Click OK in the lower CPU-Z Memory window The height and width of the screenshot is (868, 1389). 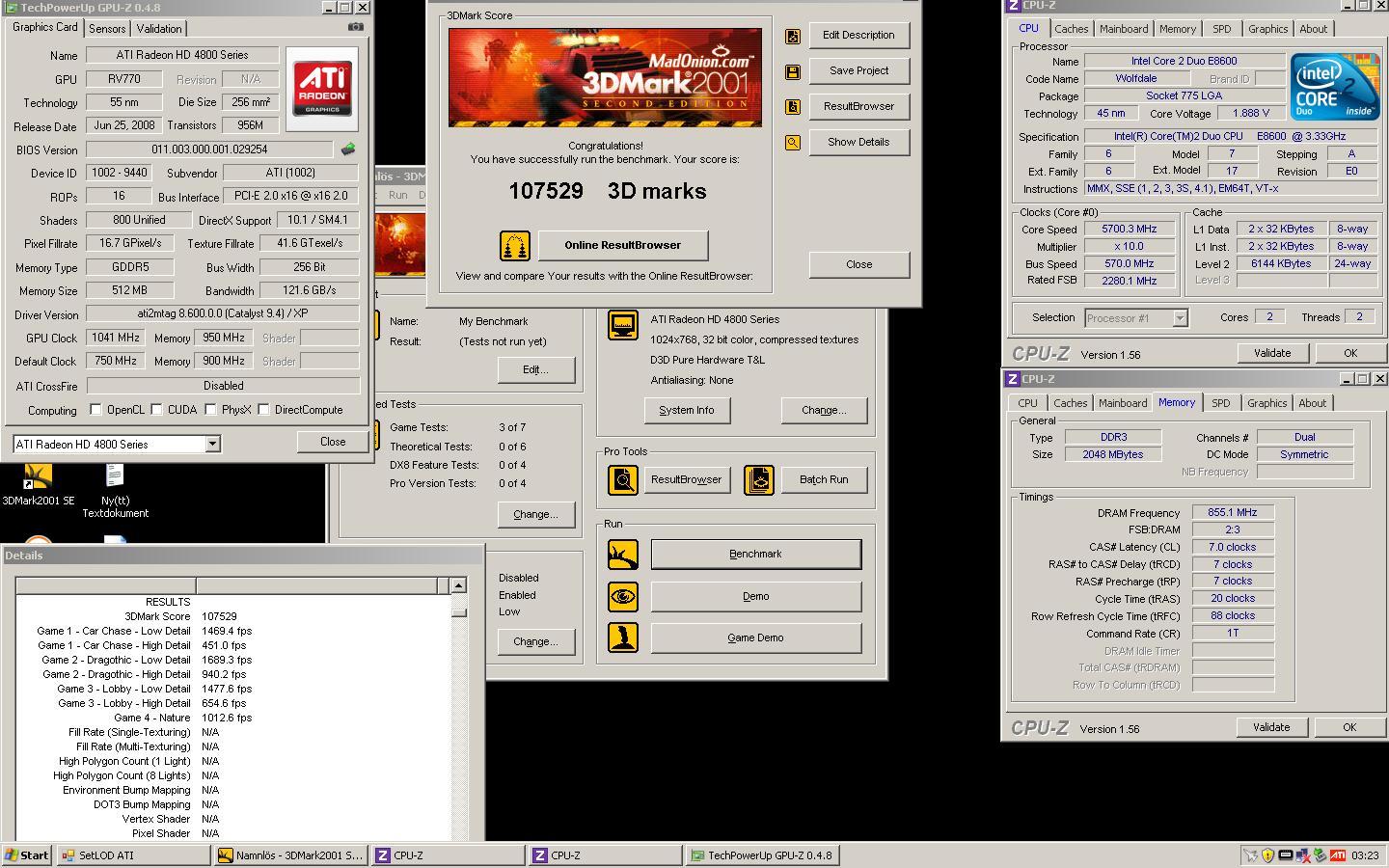click(1349, 727)
